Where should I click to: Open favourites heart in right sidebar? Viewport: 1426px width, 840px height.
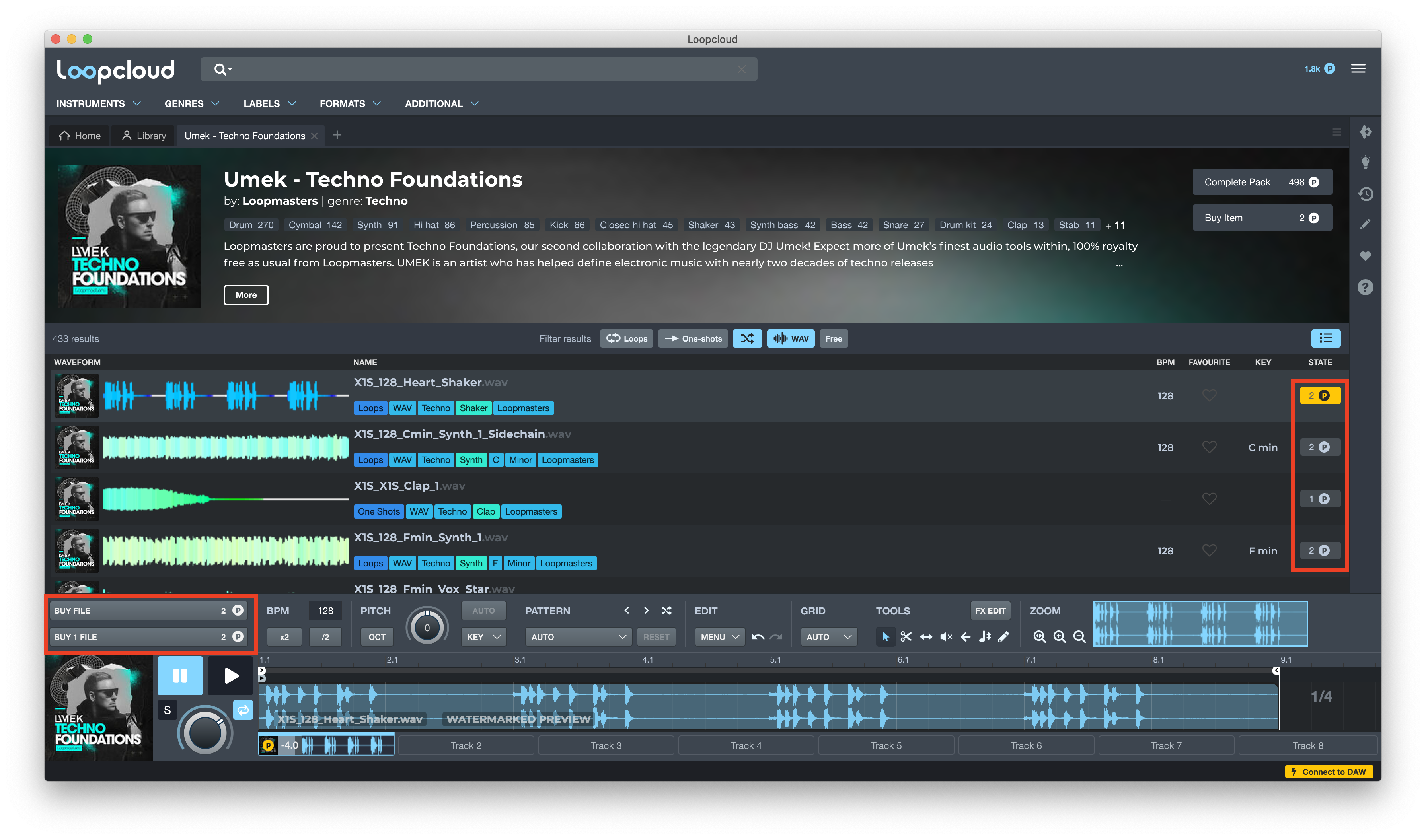pyautogui.click(x=1365, y=256)
